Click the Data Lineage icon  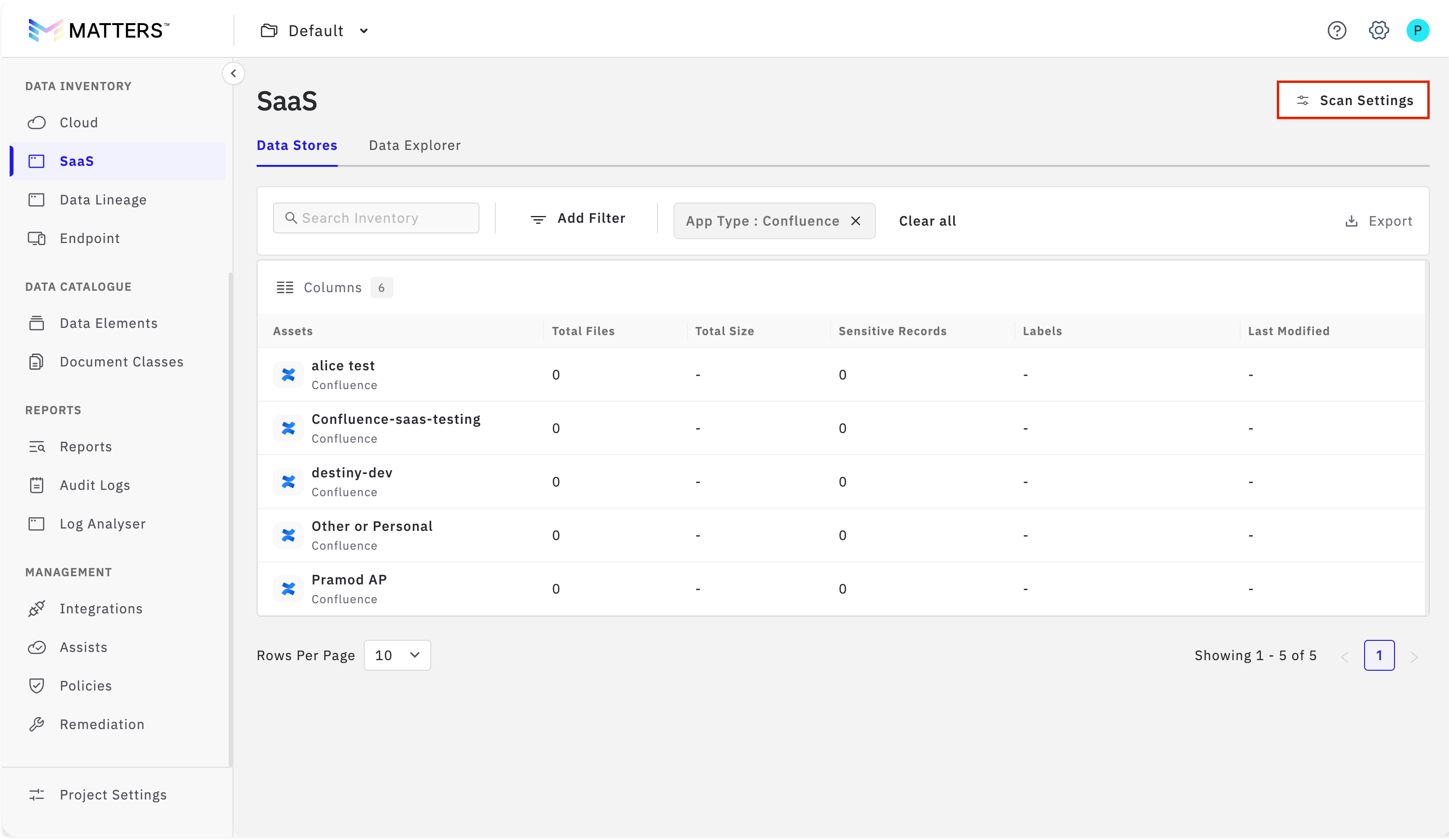(x=37, y=200)
